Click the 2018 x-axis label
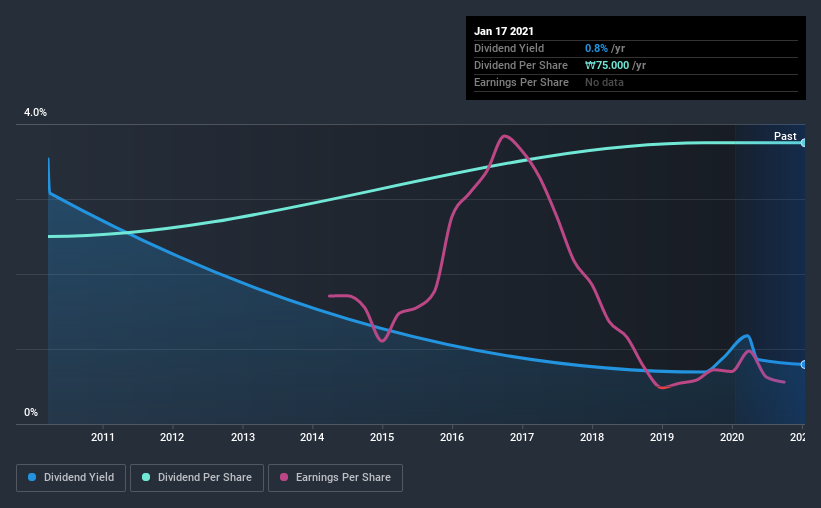This screenshot has width=821, height=508. pyautogui.click(x=592, y=437)
